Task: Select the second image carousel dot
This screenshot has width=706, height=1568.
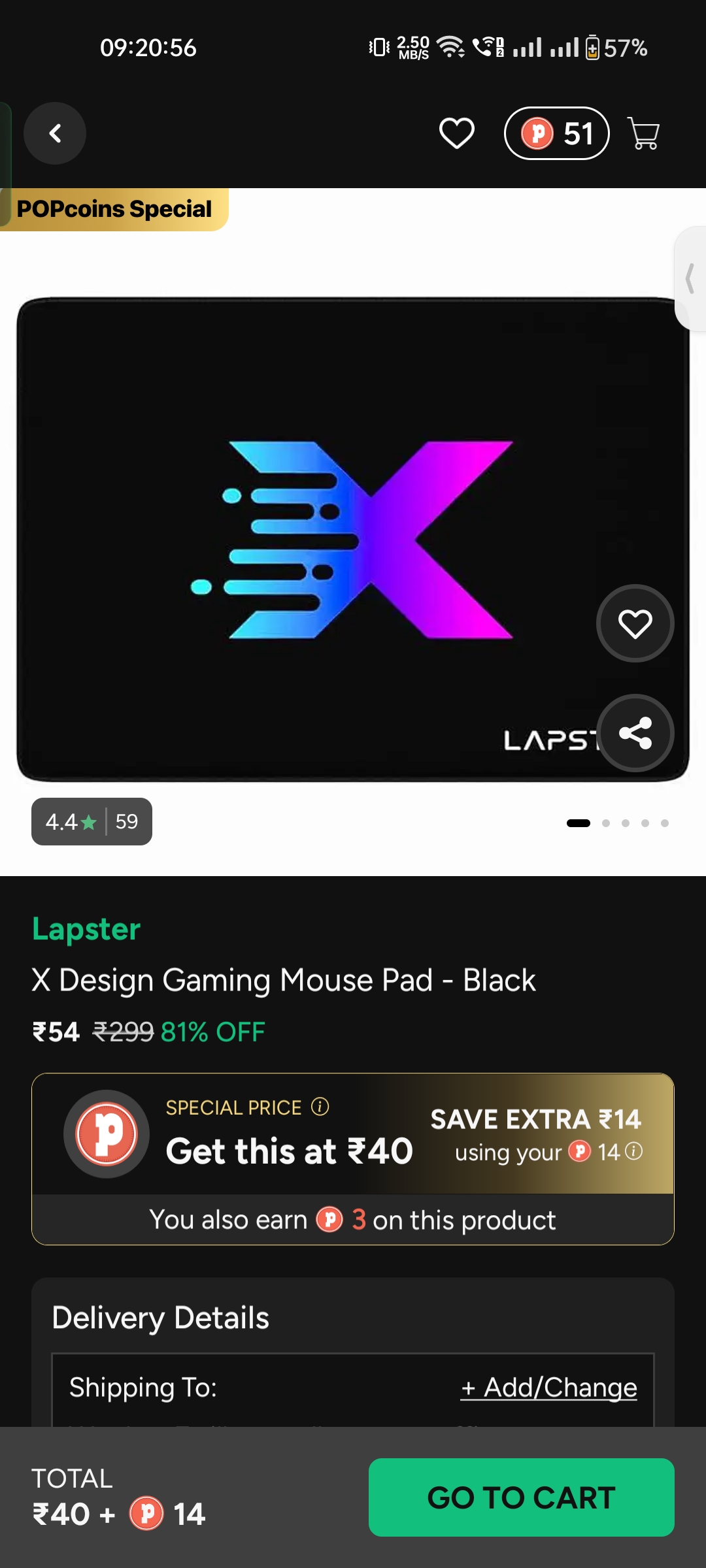Action: (606, 823)
